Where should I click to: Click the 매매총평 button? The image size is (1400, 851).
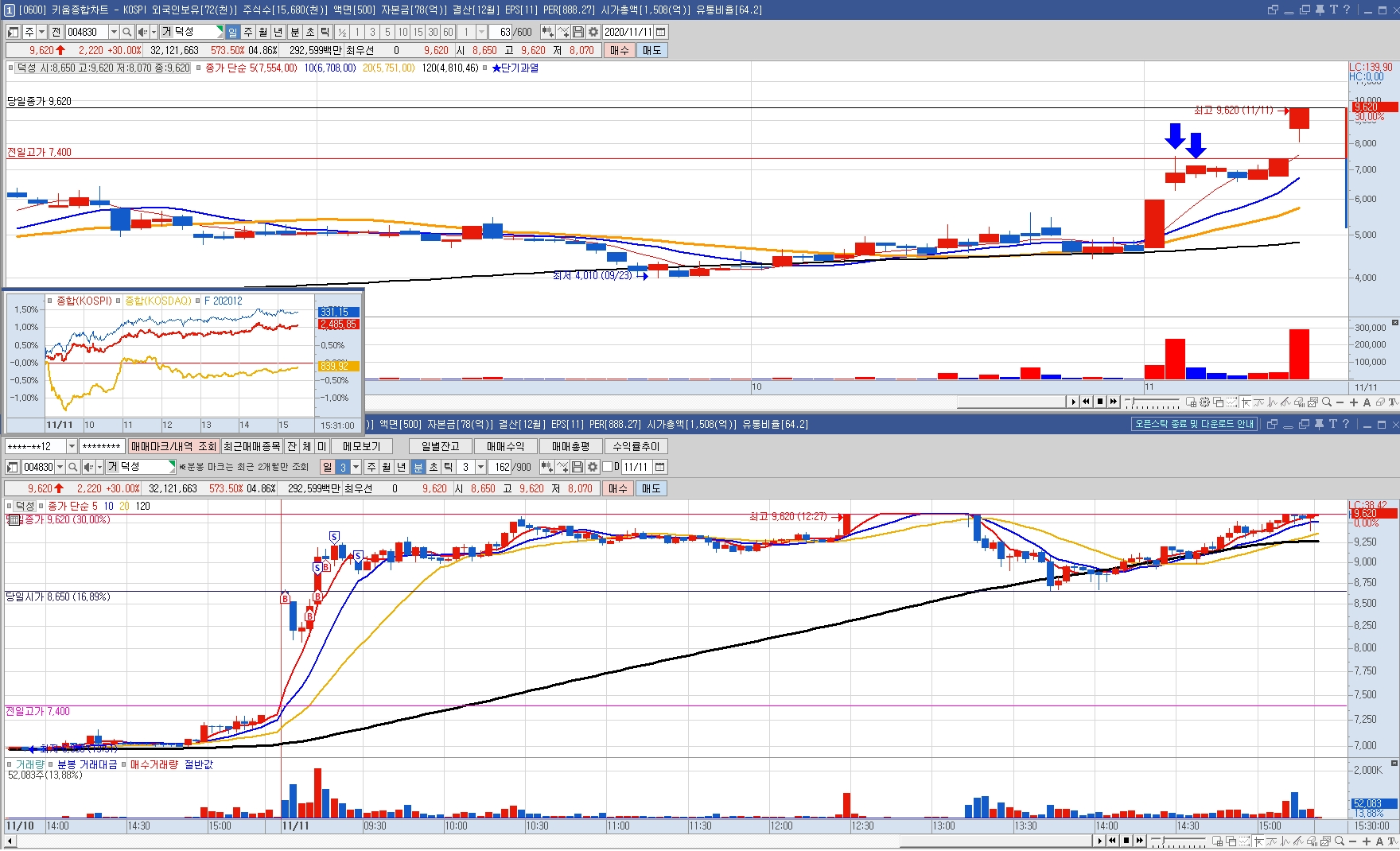[571, 446]
